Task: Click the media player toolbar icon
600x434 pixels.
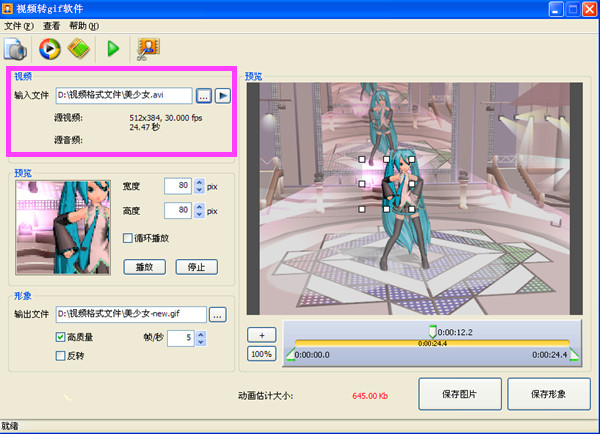Action: coord(50,49)
